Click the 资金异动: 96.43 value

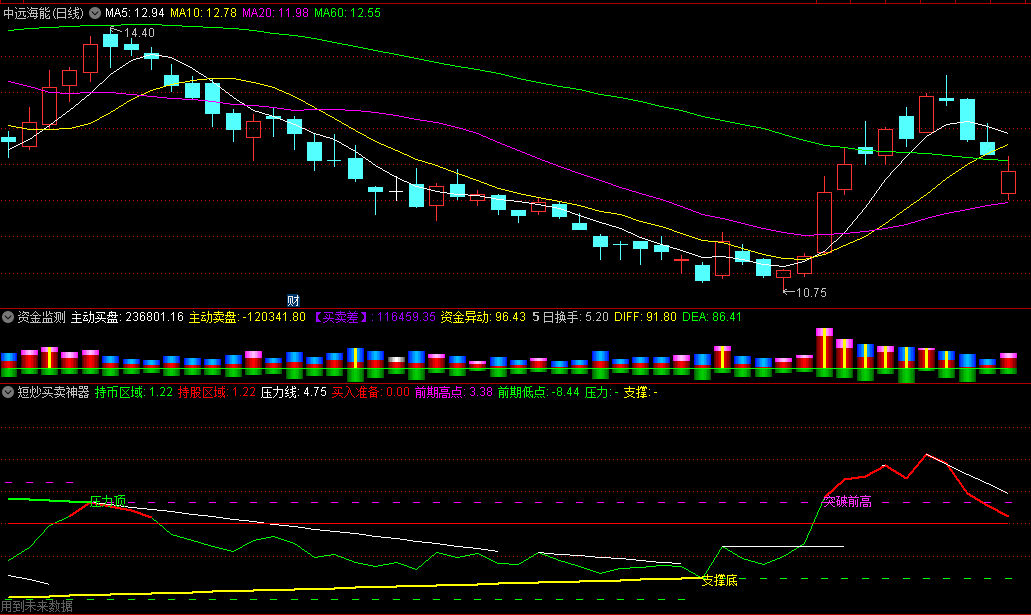point(483,317)
